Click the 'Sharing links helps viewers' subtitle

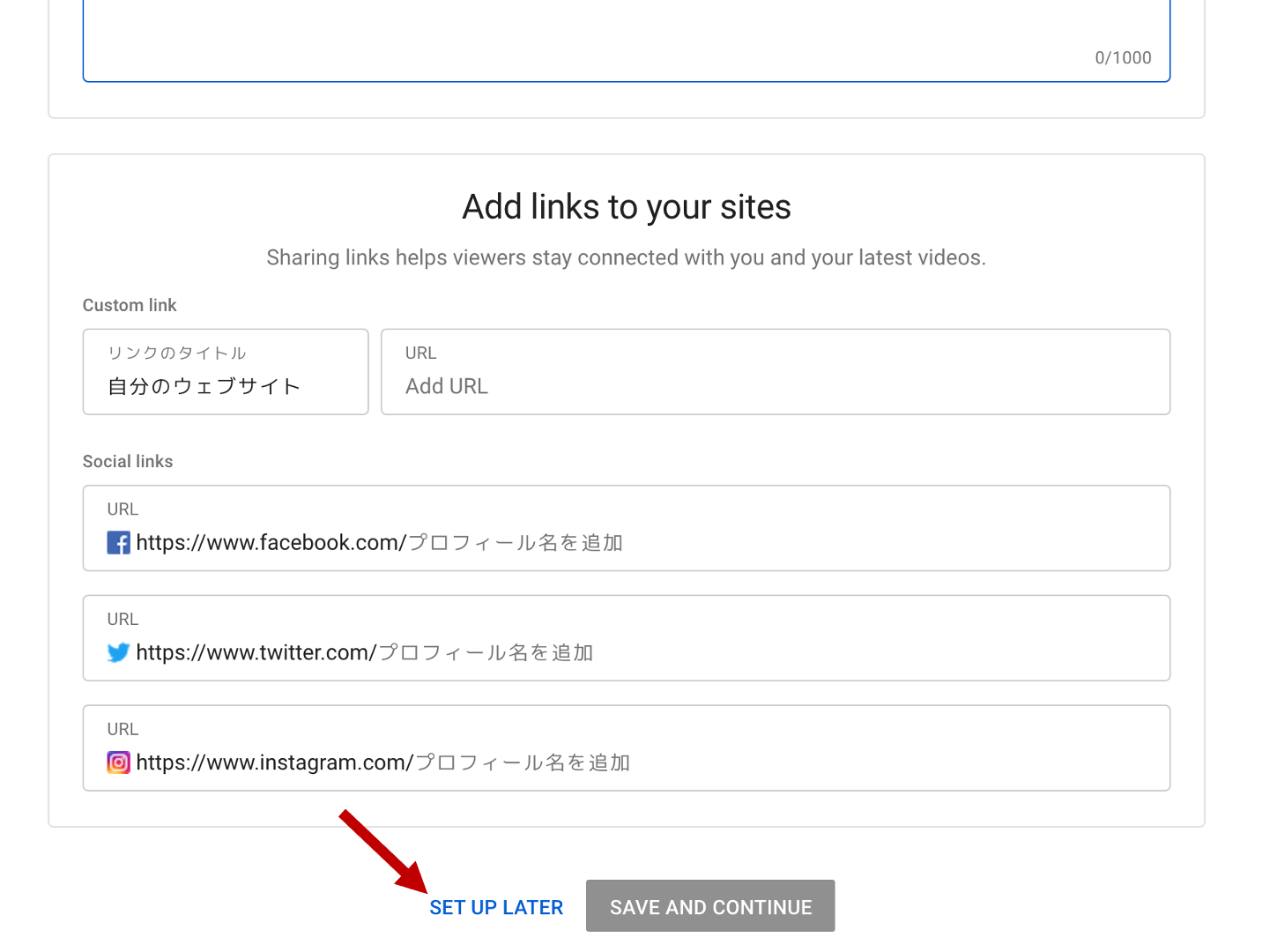click(627, 257)
